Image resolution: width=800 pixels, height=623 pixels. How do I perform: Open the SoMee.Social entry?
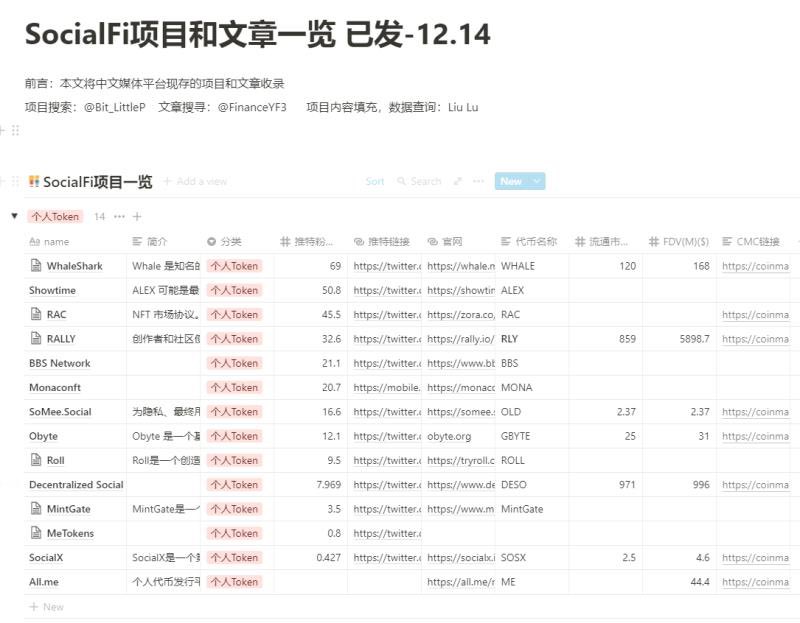tap(60, 412)
